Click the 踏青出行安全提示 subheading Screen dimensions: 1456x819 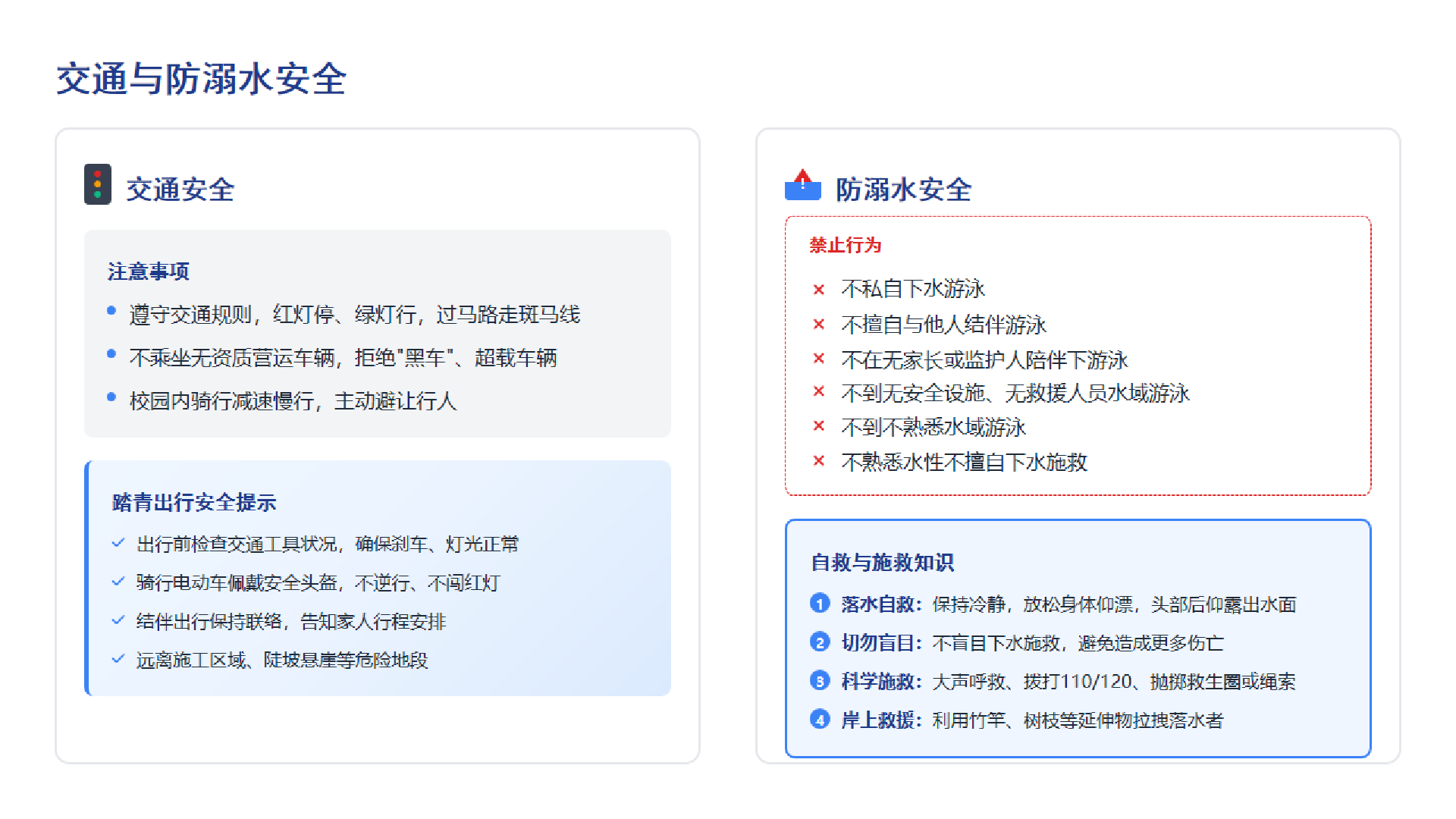(194, 502)
